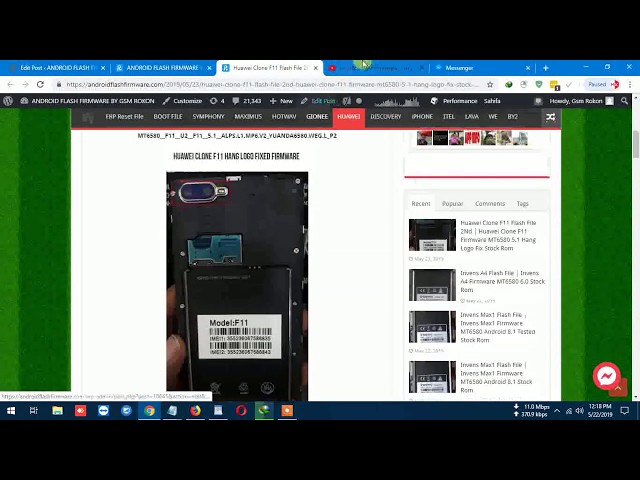Click the browser back arrow
Image resolution: width=640 pixels, height=480 pixels.
click(11, 84)
